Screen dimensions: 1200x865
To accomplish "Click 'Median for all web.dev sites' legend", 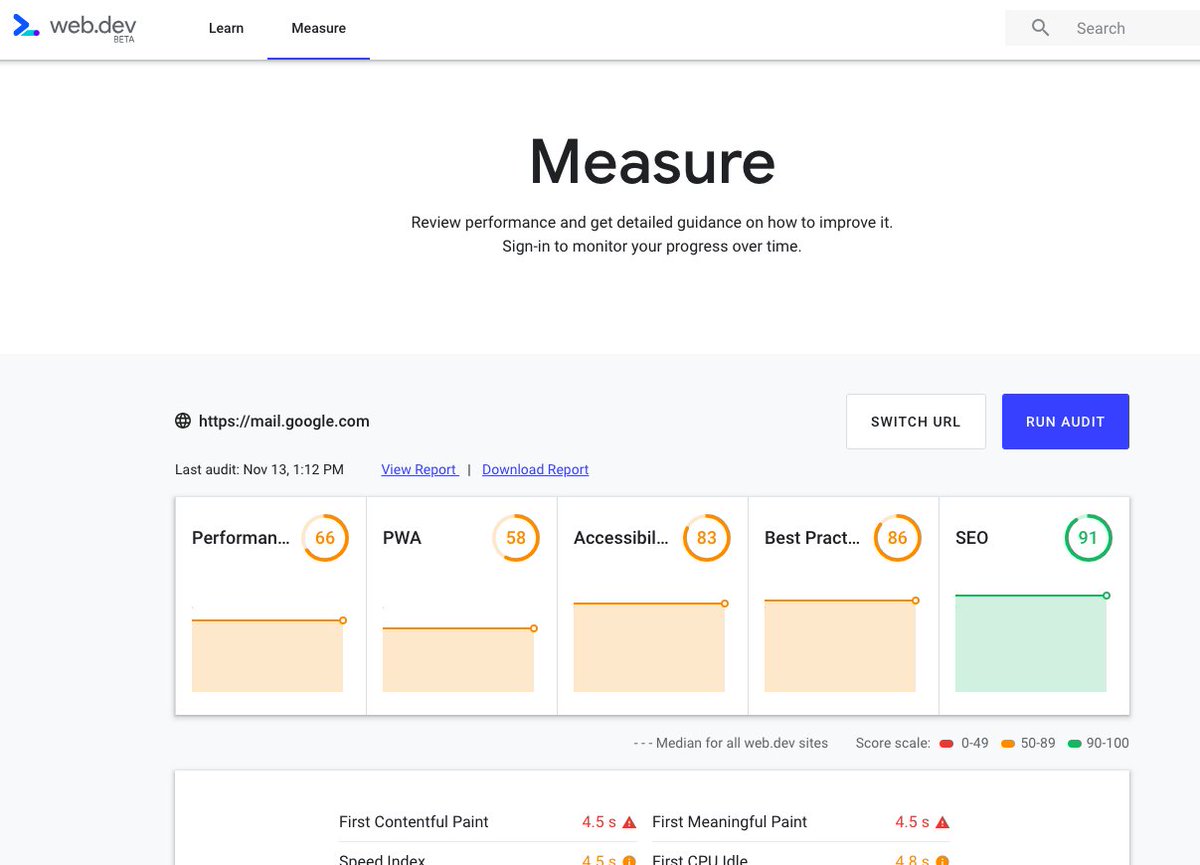I will (731, 743).
